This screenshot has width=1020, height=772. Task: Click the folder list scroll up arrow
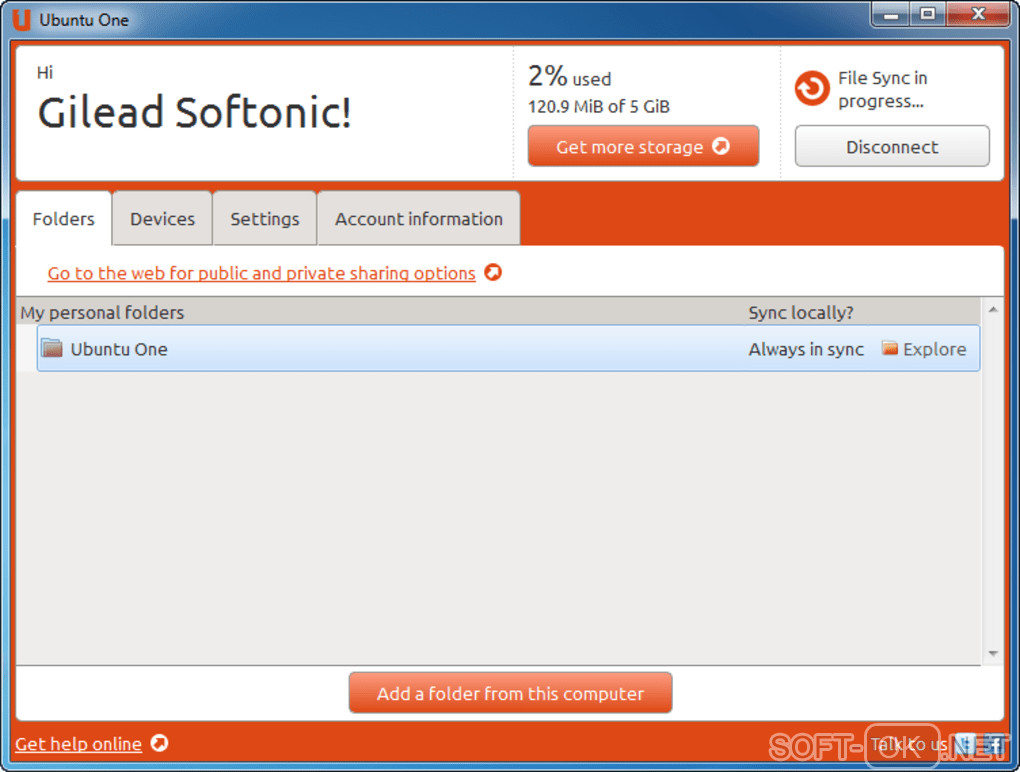click(993, 310)
